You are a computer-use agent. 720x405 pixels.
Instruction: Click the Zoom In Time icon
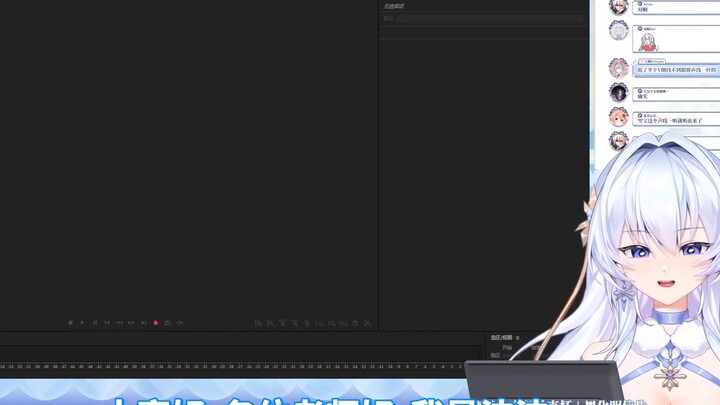tap(282, 323)
